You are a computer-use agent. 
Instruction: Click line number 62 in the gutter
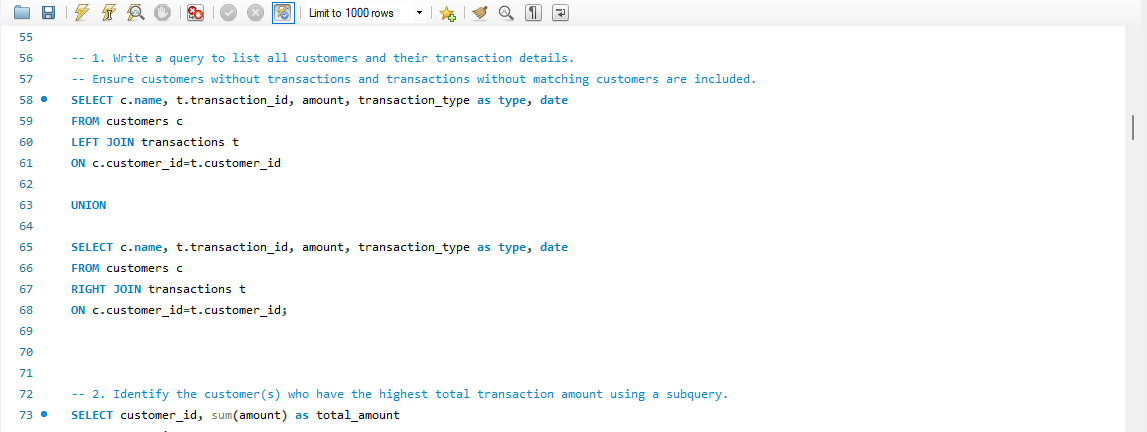(25, 184)
